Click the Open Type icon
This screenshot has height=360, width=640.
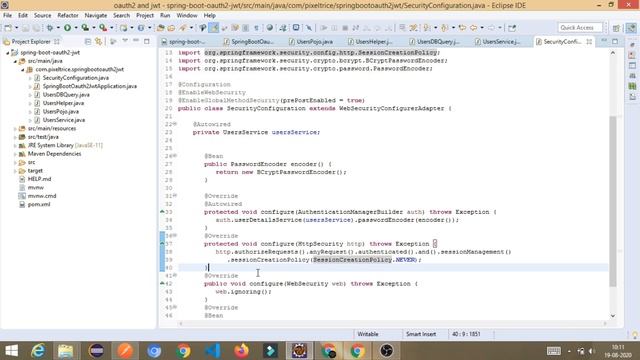[x=160, y=28]
